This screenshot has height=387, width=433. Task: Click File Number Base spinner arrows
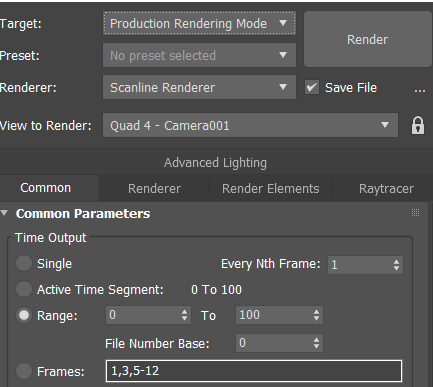click(x=316, y=343)
